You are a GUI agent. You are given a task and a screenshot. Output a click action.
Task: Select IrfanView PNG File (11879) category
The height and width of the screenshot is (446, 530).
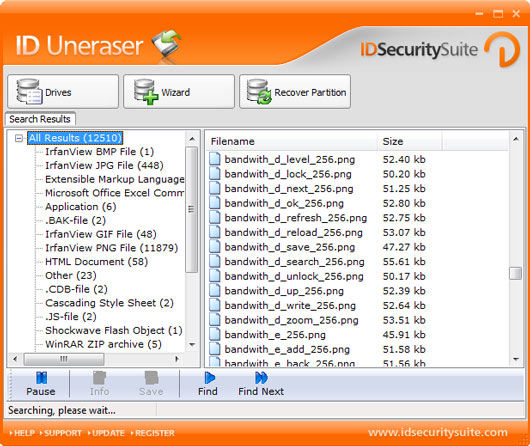(112, 248)
